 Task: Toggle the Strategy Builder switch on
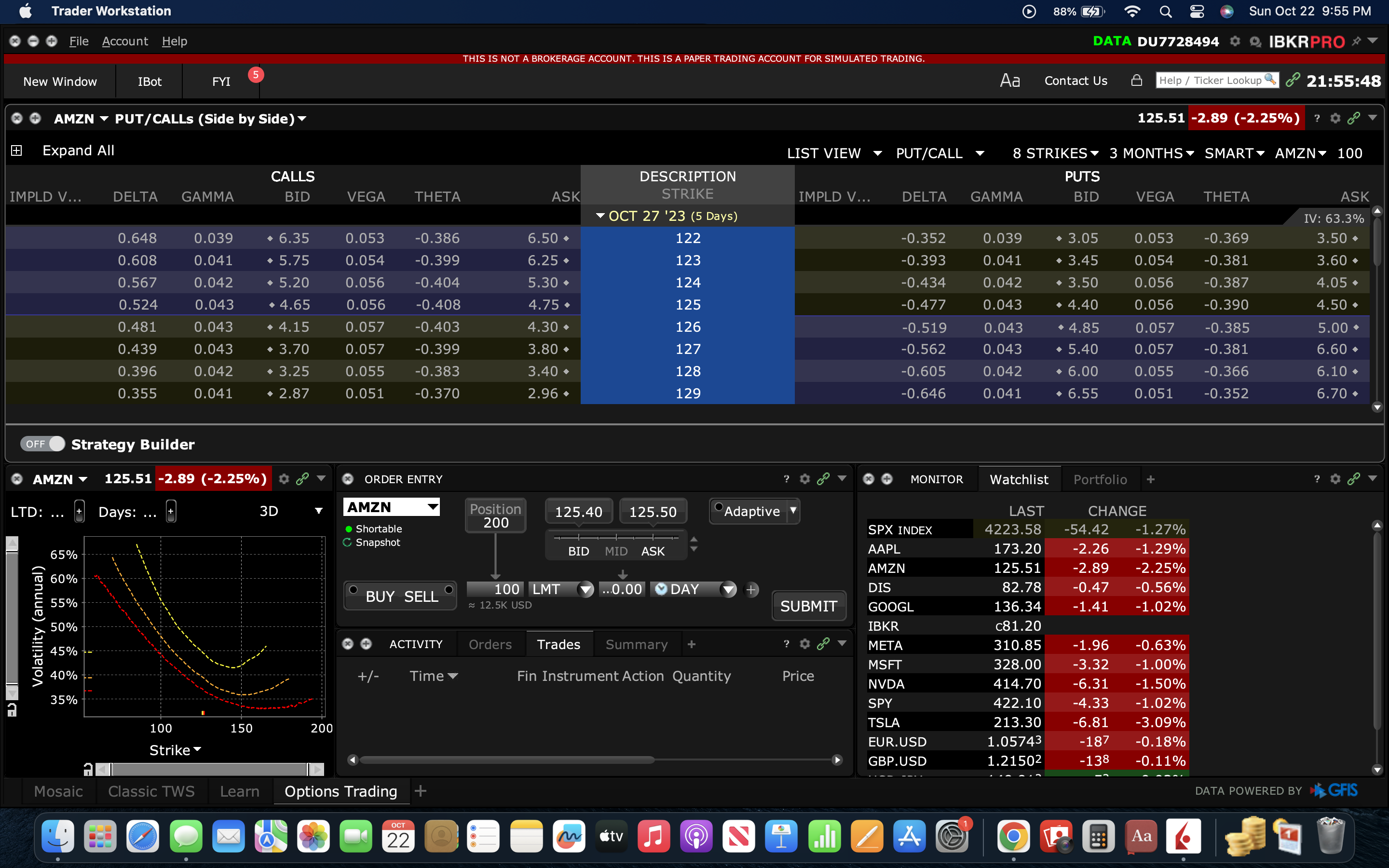coord(42,444)
